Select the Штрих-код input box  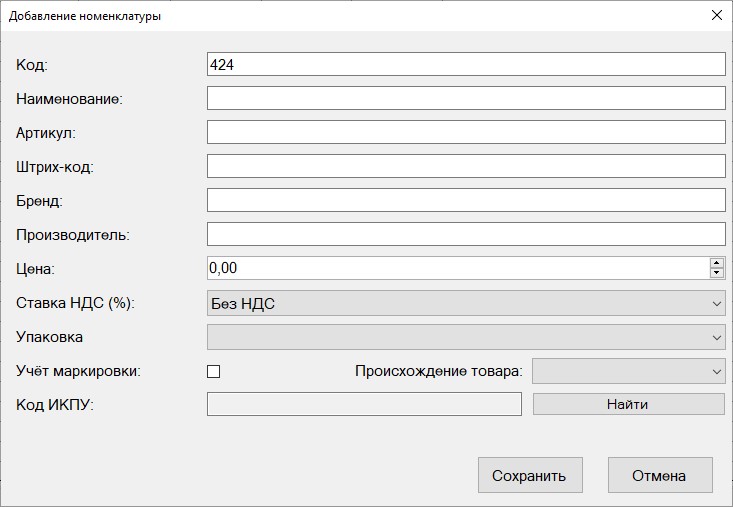pyautogui.click(x=465, y=166)
